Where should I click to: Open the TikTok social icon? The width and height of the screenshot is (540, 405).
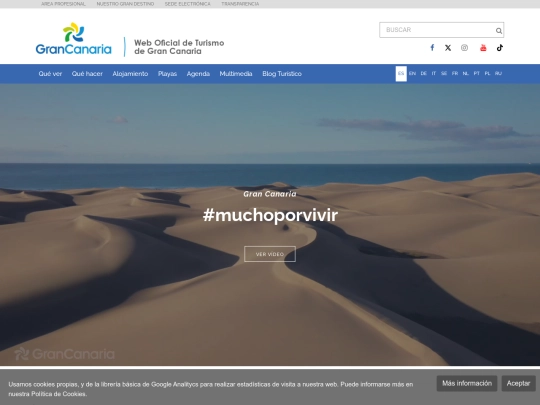point(500,48)
